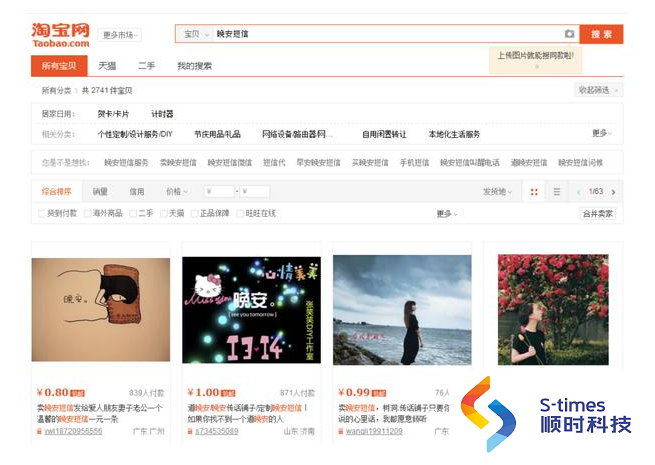Switch to grid view icon
The image size is (655, 465).
coord(534,192)
